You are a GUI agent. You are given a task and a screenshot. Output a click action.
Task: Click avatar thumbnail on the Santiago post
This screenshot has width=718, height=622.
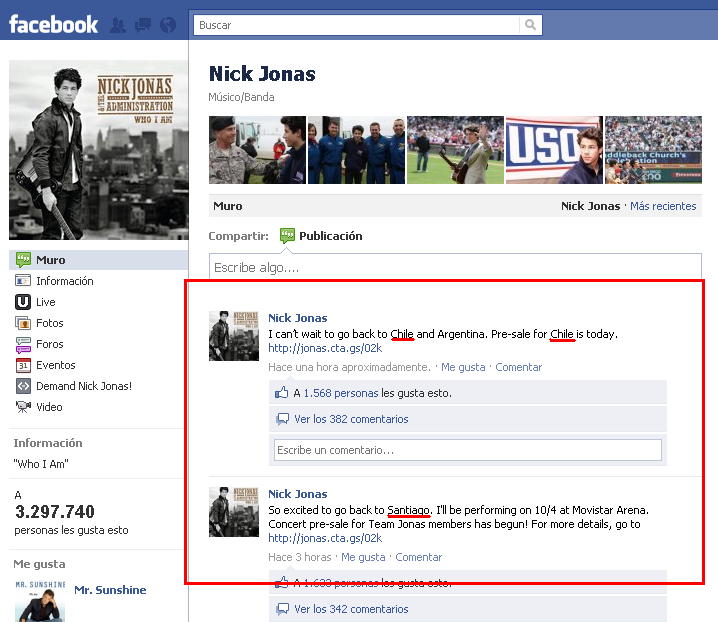click(x=234, y=512)
